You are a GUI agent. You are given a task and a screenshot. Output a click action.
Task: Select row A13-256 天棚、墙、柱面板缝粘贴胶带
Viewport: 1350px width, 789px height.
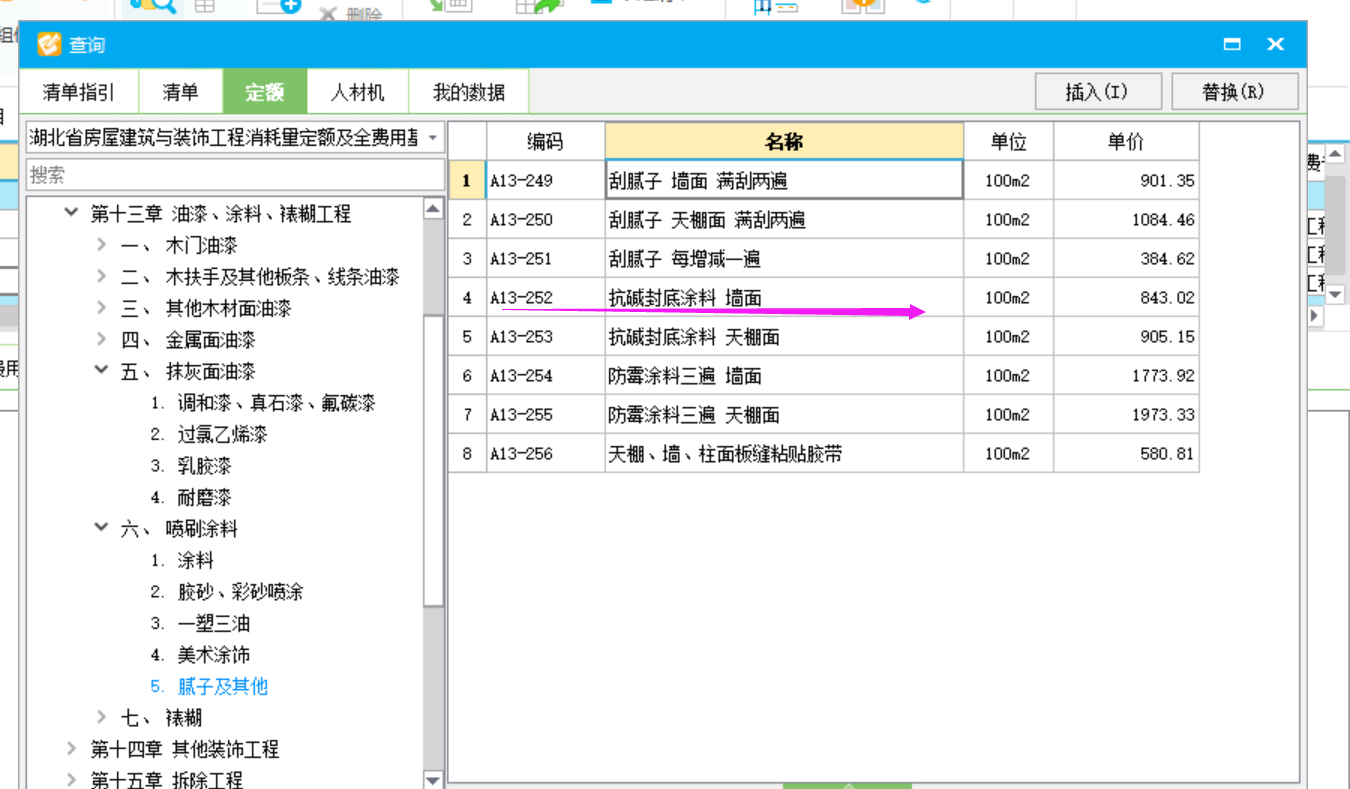point(823,454)
